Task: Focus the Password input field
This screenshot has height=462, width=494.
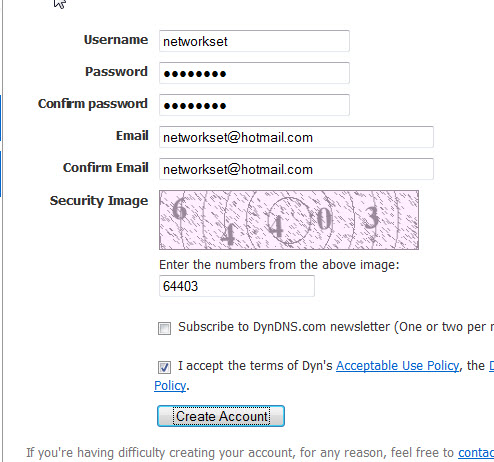Action: [x=254, y=73]
